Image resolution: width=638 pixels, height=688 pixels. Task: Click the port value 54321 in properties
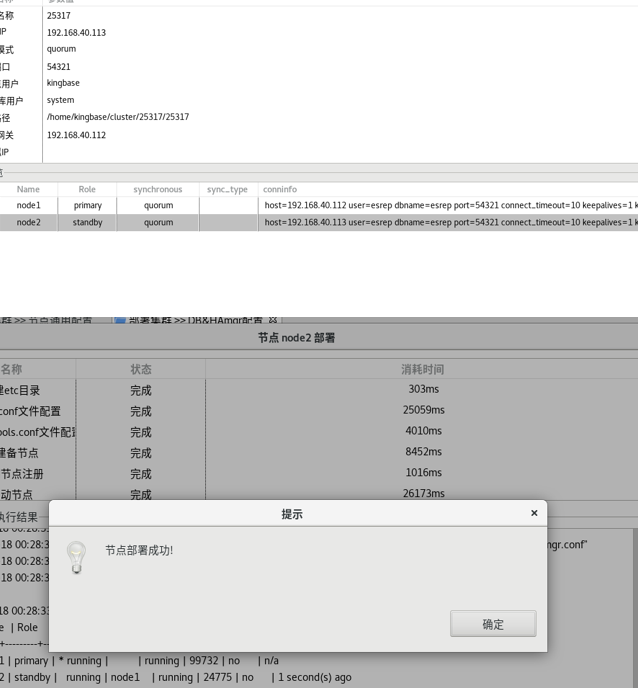click(59, 67)
